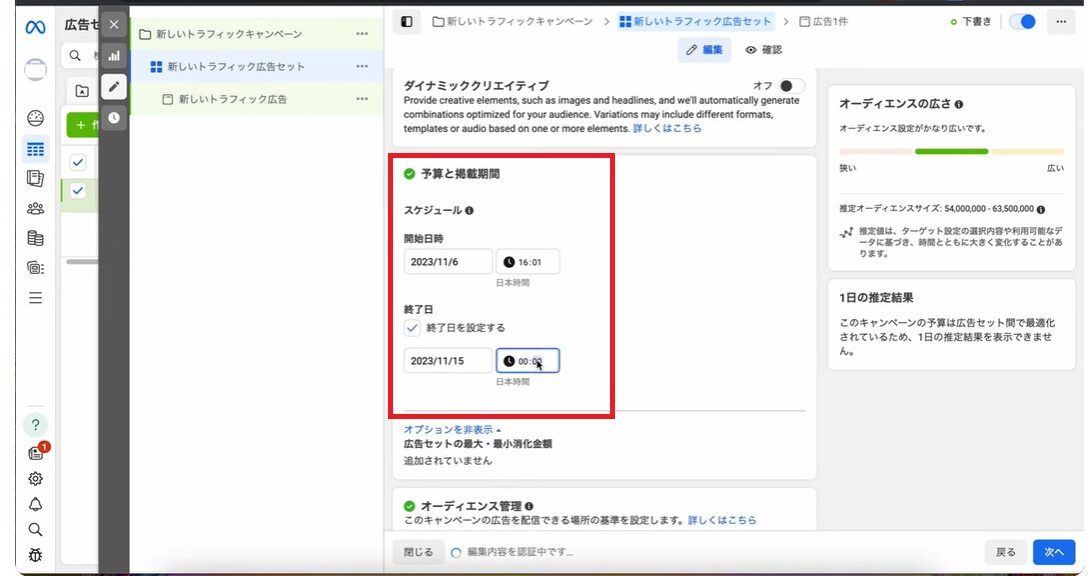
Task: Click the notifications bell icon
Action: (x=36, y=504)
